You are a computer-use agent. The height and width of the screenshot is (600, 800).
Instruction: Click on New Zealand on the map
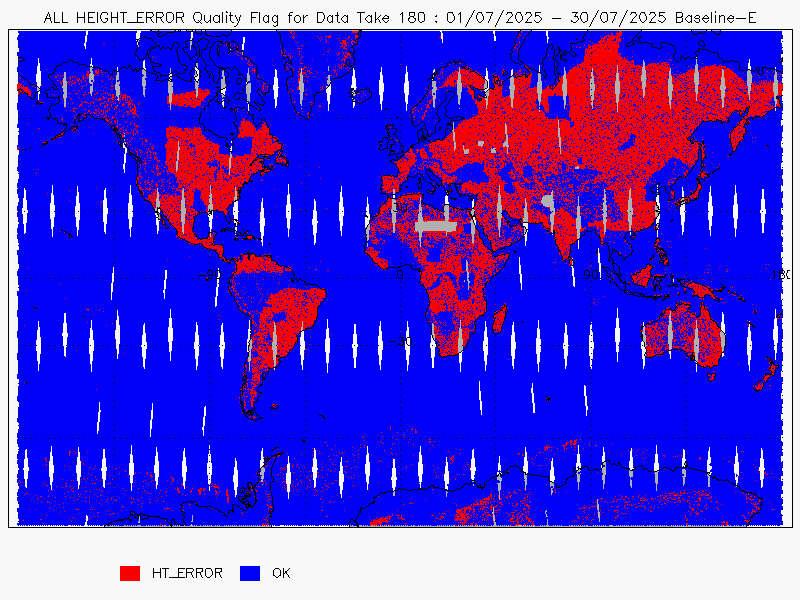coord(767,375)
